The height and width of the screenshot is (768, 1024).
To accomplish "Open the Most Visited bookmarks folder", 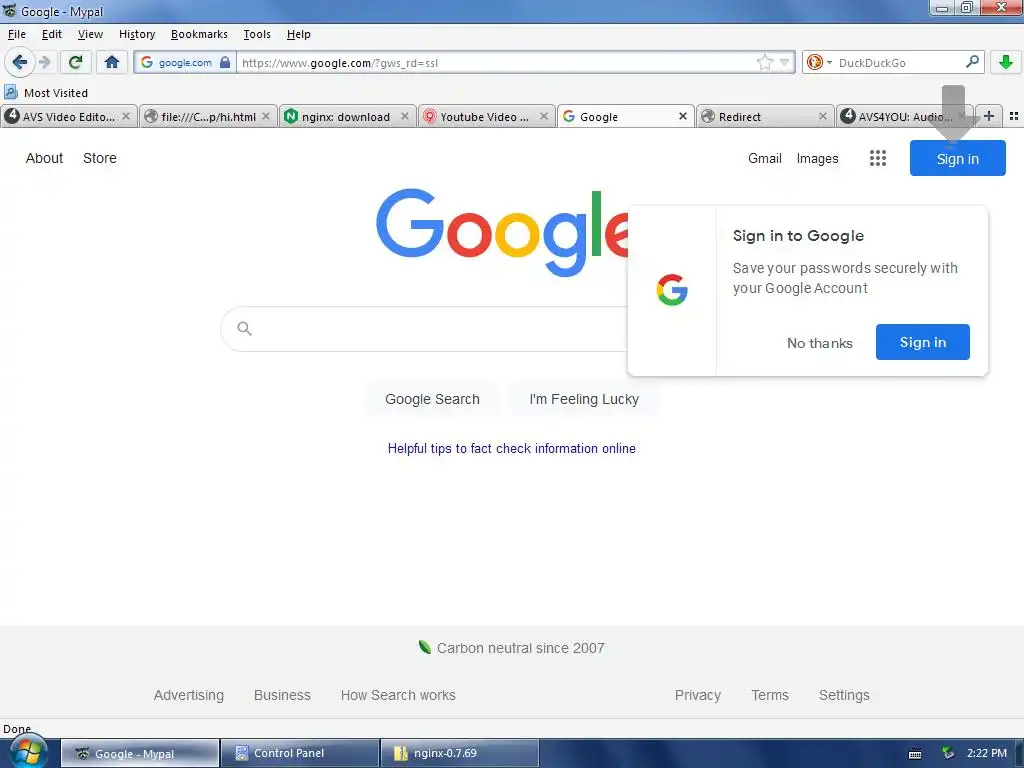I will (x=46, y=93).
